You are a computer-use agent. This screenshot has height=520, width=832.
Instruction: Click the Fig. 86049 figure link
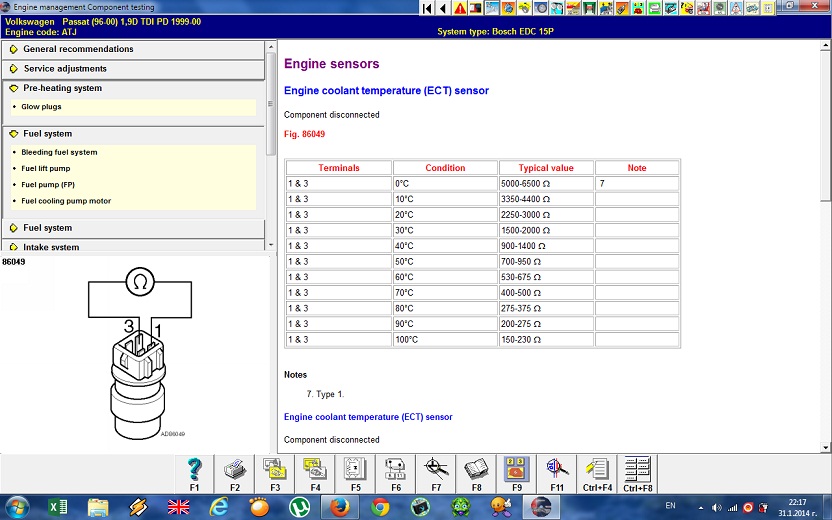[304, 134]
